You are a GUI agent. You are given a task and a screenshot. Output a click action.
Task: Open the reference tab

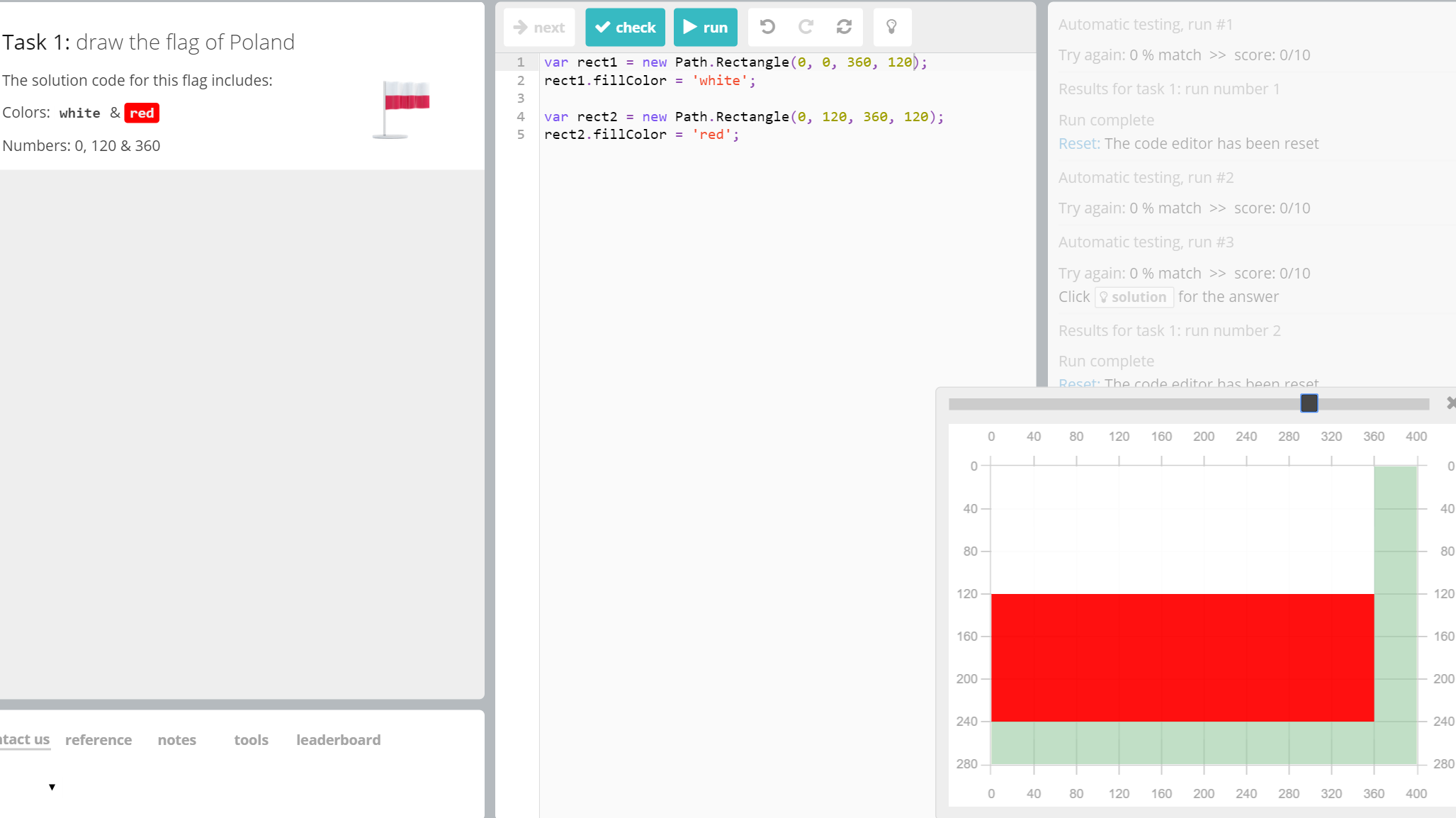coord(98,739)
